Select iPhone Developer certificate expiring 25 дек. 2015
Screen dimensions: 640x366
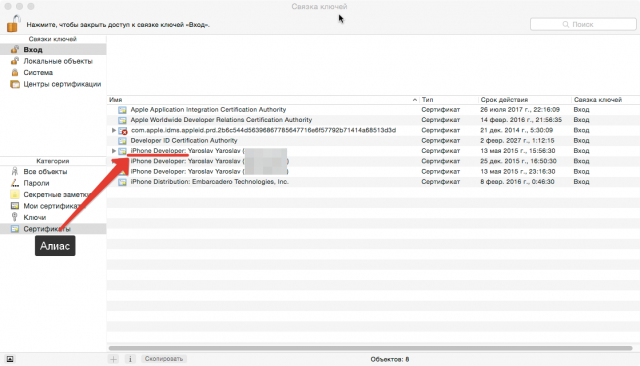373,161
